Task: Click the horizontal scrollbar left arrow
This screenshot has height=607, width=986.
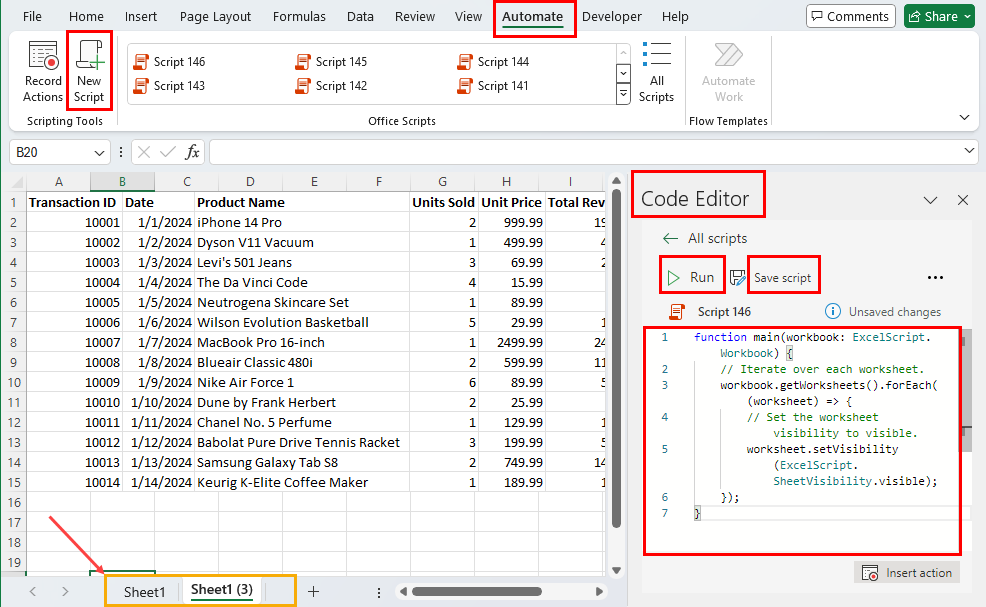Action: (x=403, y=591)
